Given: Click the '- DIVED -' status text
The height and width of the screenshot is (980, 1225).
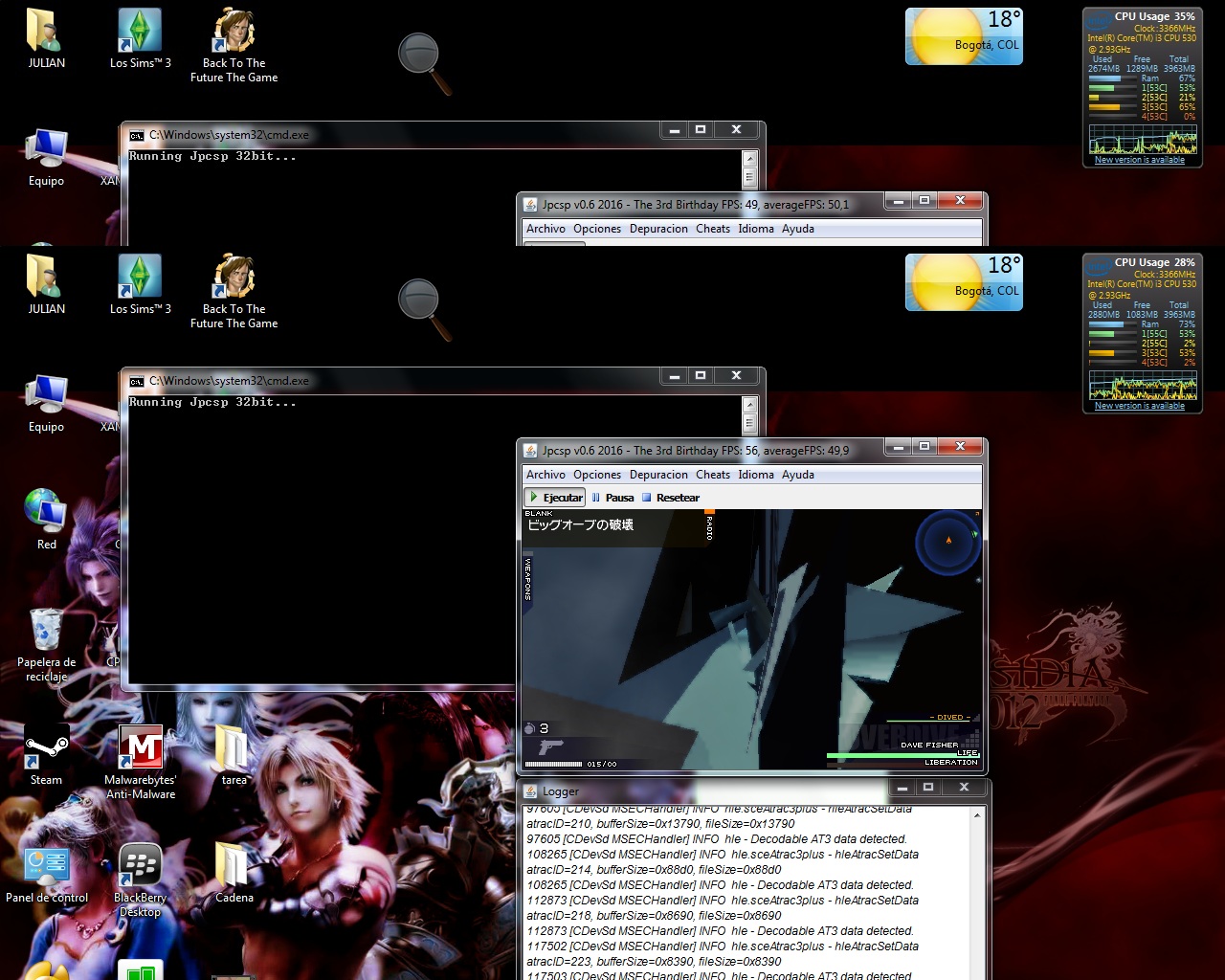Looking at the screenshot, I should click(x=949, y=717).
